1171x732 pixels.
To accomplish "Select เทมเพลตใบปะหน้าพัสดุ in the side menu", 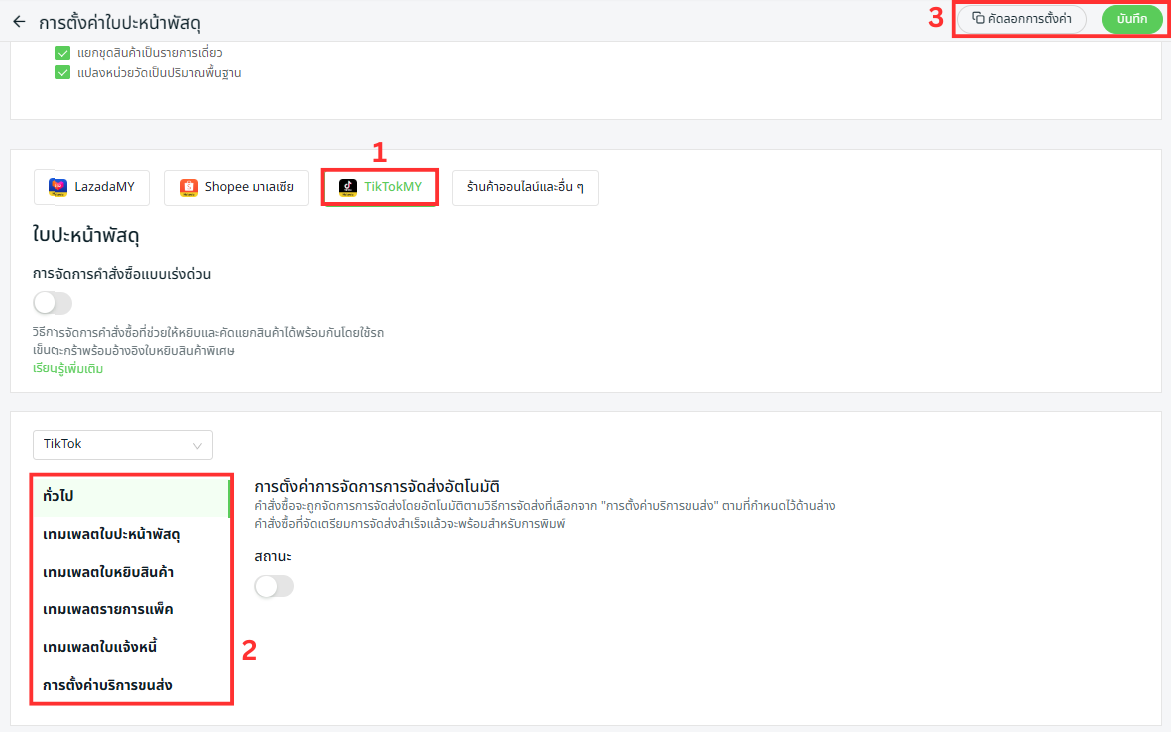I will point(112,535).
